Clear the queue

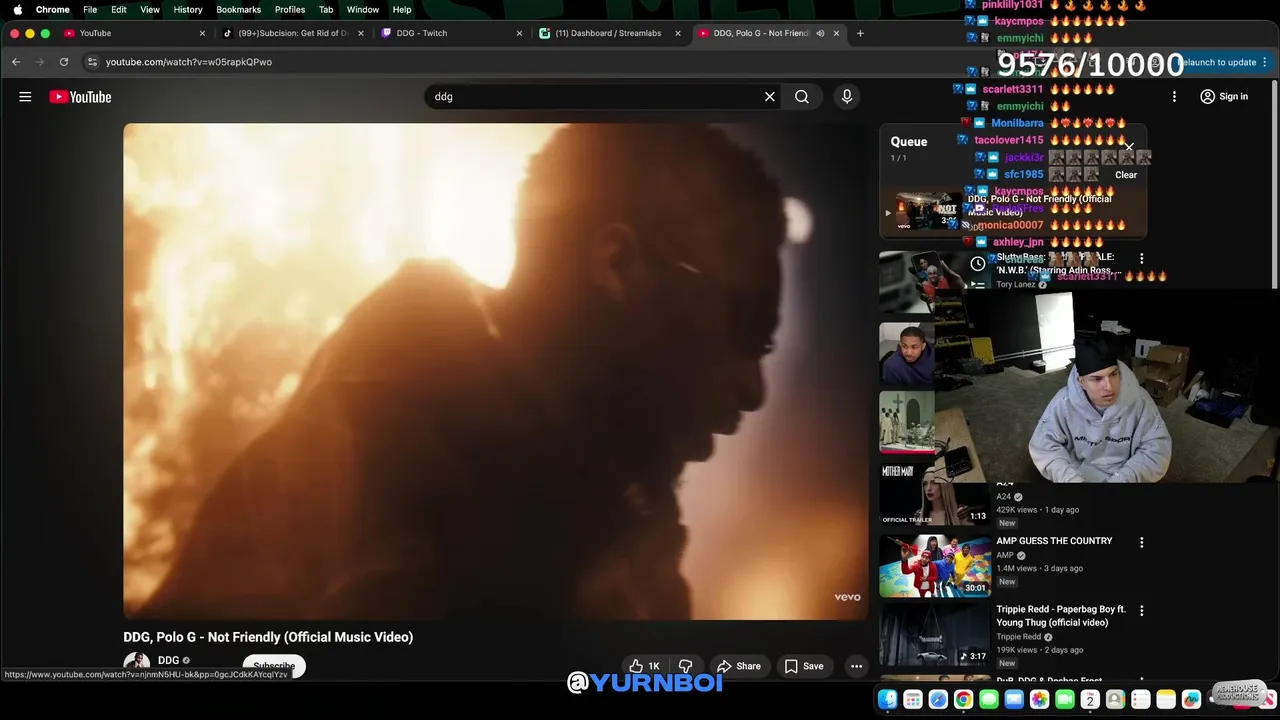(1126, 175)
